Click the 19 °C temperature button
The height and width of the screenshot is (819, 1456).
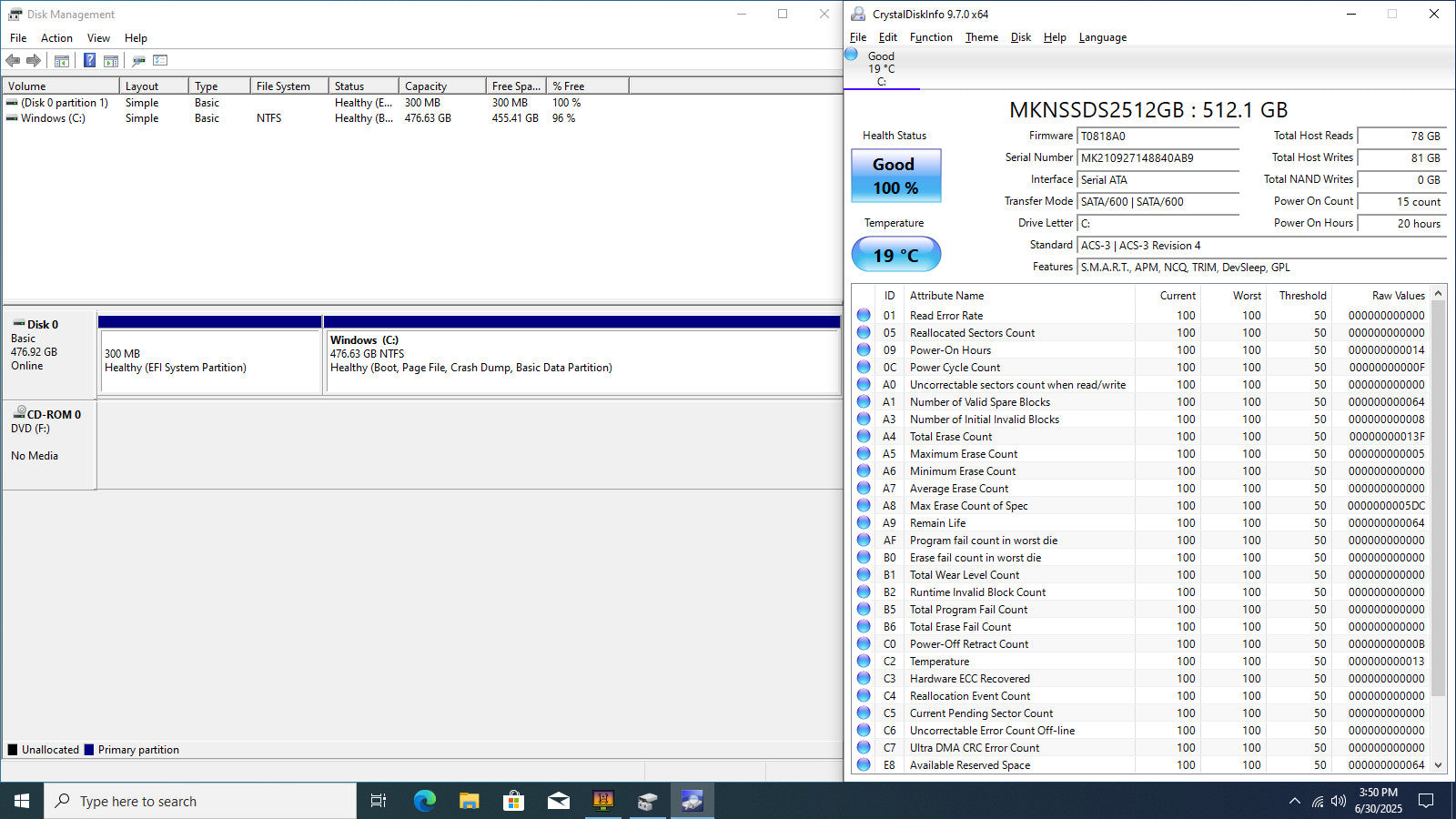click(x=895, y=255)
